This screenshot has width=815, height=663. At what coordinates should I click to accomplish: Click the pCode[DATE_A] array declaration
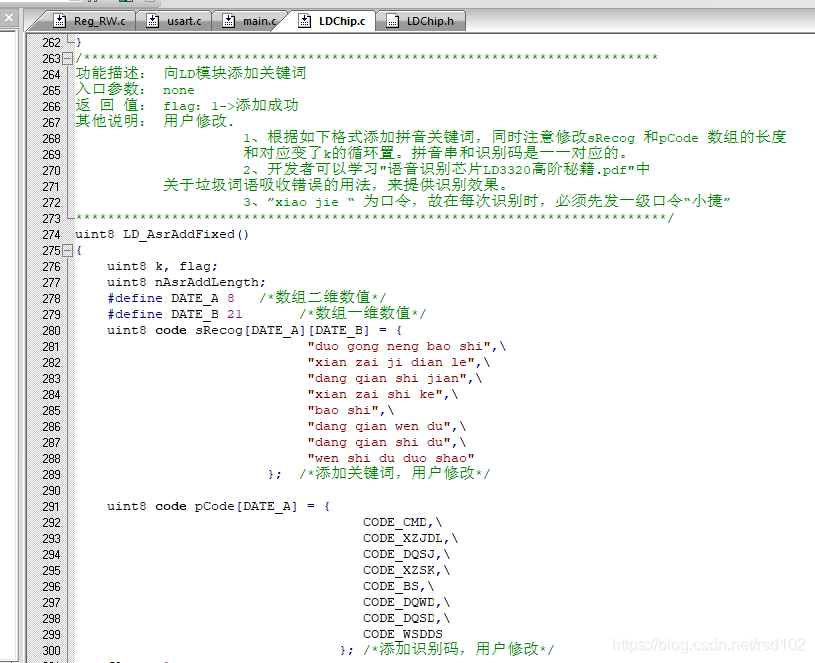(x=218, y=507)
